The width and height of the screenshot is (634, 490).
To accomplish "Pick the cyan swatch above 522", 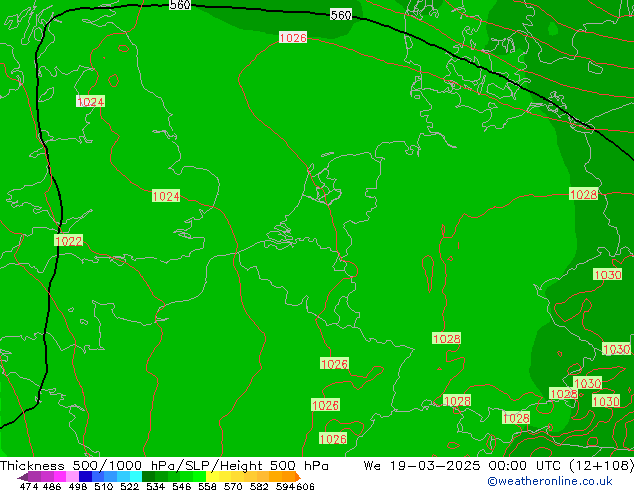I will tap(136, 477).
